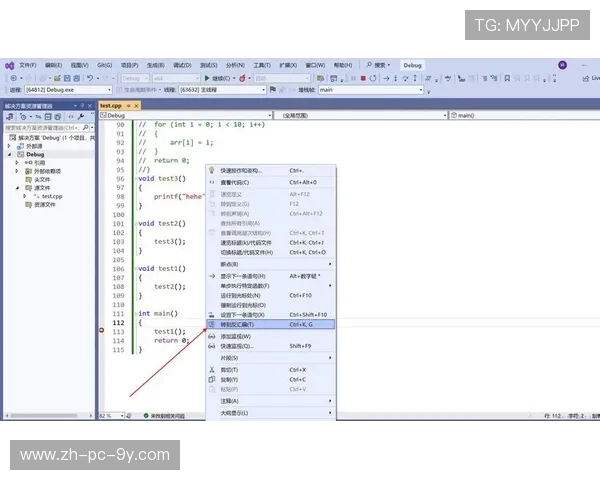The width and height of the screenshot is (600, 480).
Task: Click the Step Out up-arrow icon
Action: click(415, 78)
